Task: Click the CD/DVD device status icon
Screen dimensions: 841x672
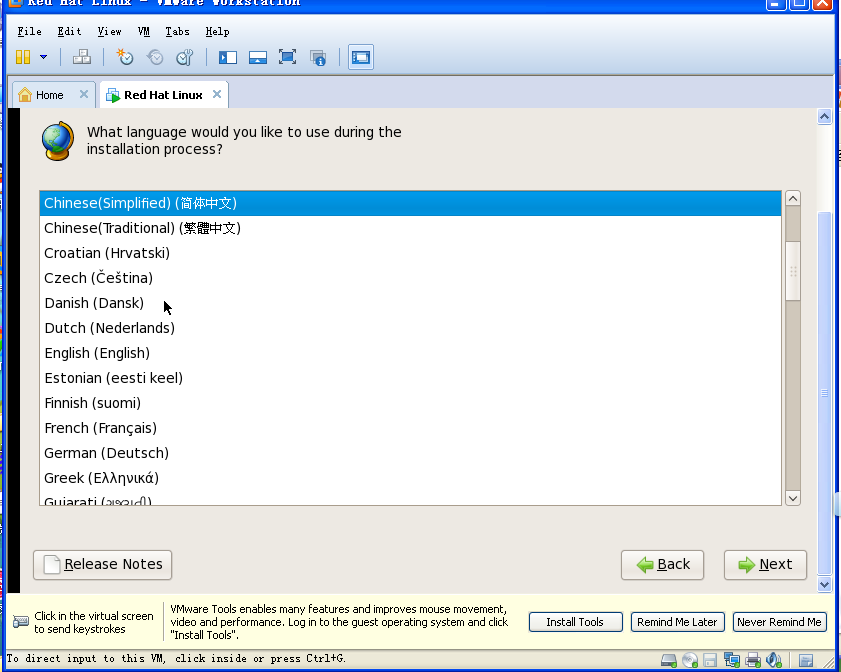Action: click(x=689, y=660)
